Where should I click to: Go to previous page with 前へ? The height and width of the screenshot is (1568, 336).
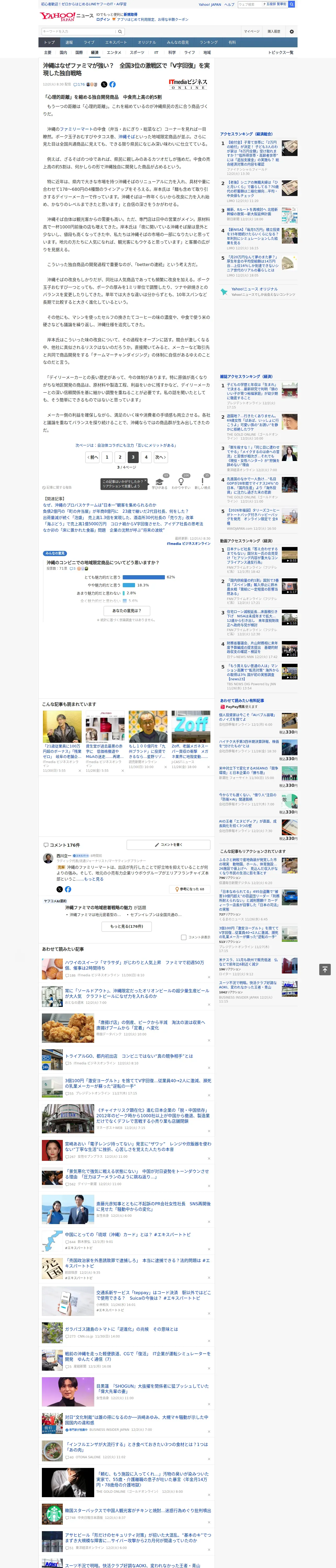tap(92, 457)
